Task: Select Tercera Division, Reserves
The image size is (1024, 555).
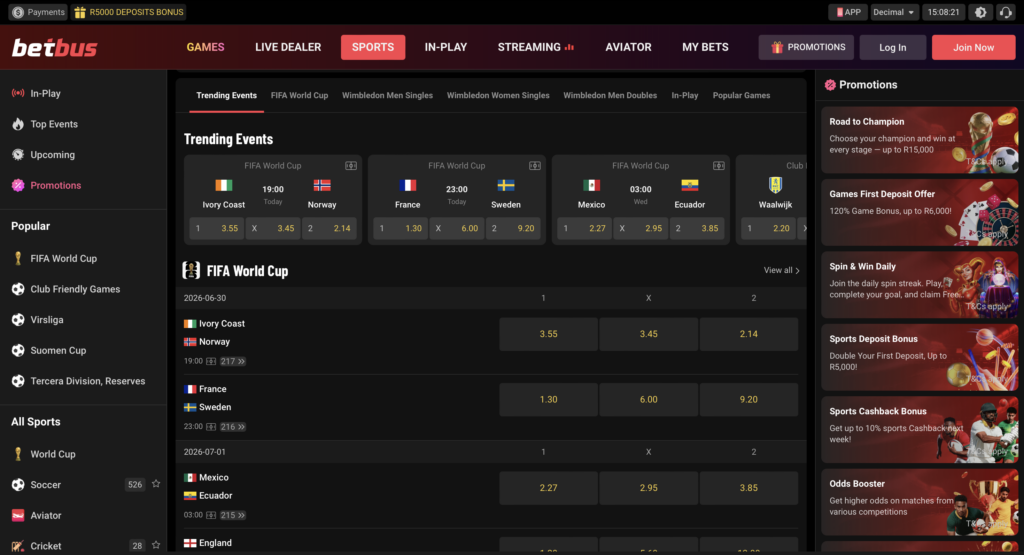Action: tap(83, 381)
